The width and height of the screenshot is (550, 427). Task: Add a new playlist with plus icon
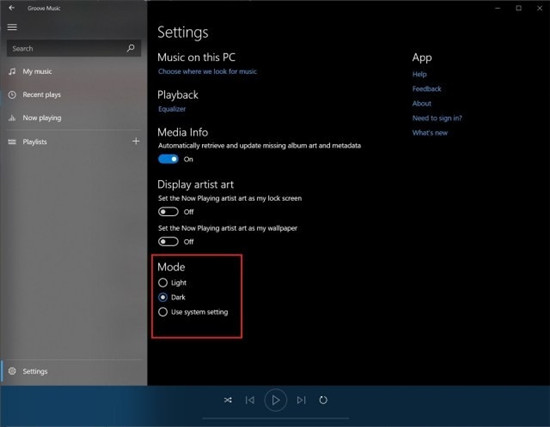tap(136, 141)
